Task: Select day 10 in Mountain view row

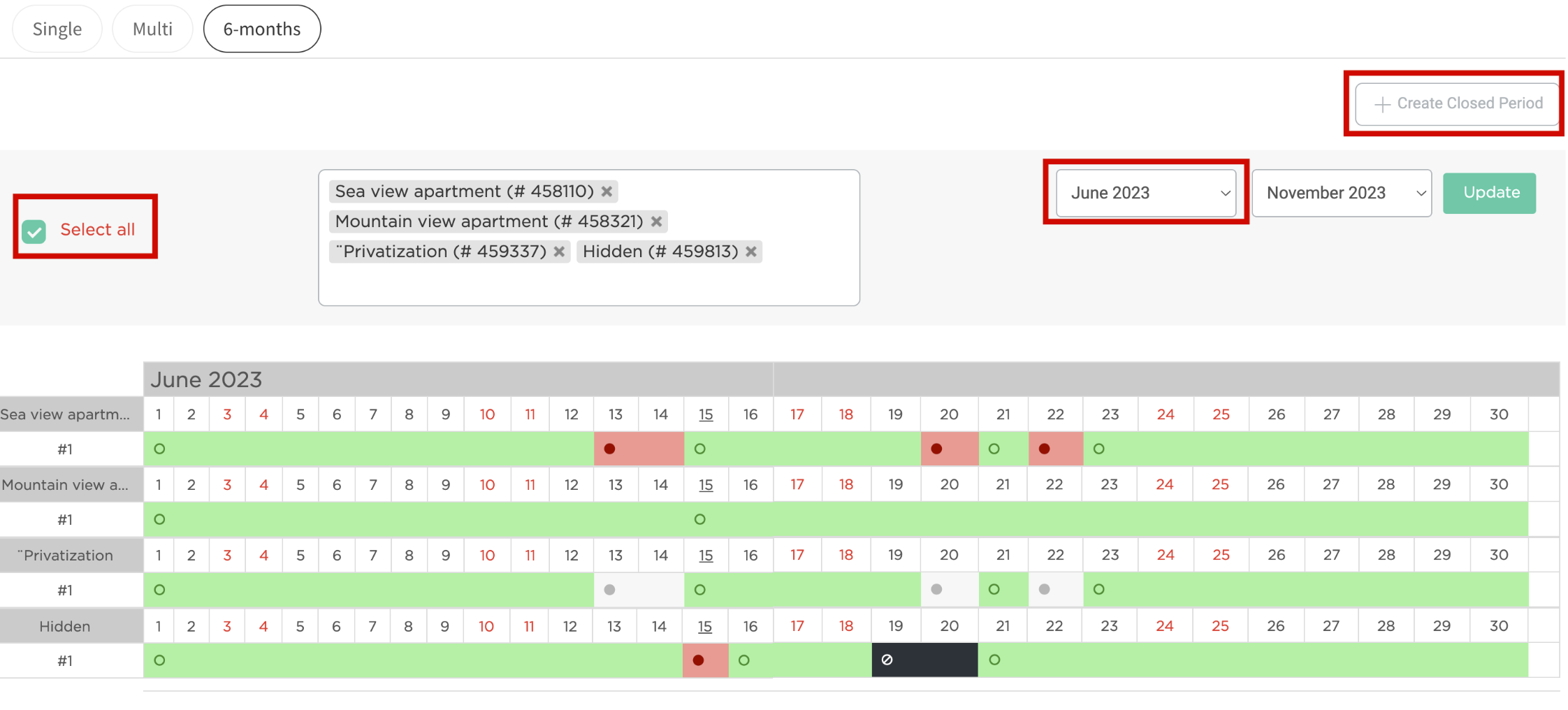Action: point(487,485)
